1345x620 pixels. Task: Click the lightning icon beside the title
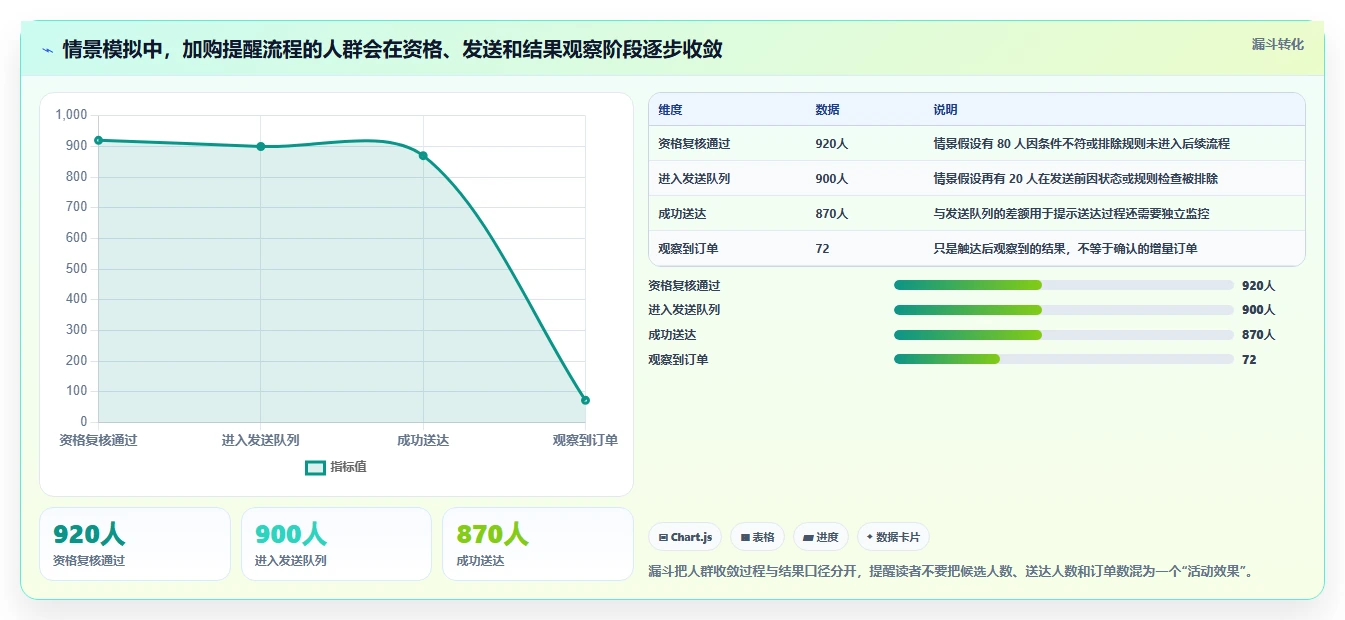click(48, 50)
